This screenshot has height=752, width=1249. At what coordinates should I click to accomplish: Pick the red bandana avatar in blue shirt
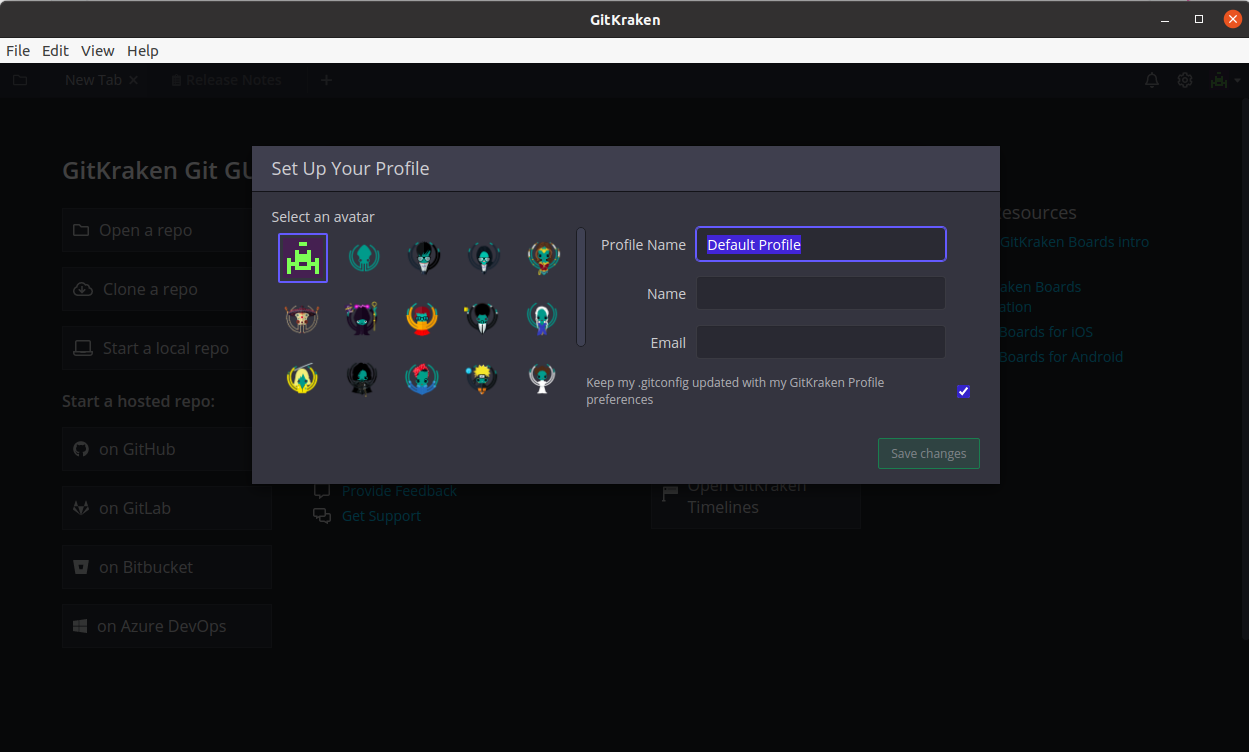point(423,378)
